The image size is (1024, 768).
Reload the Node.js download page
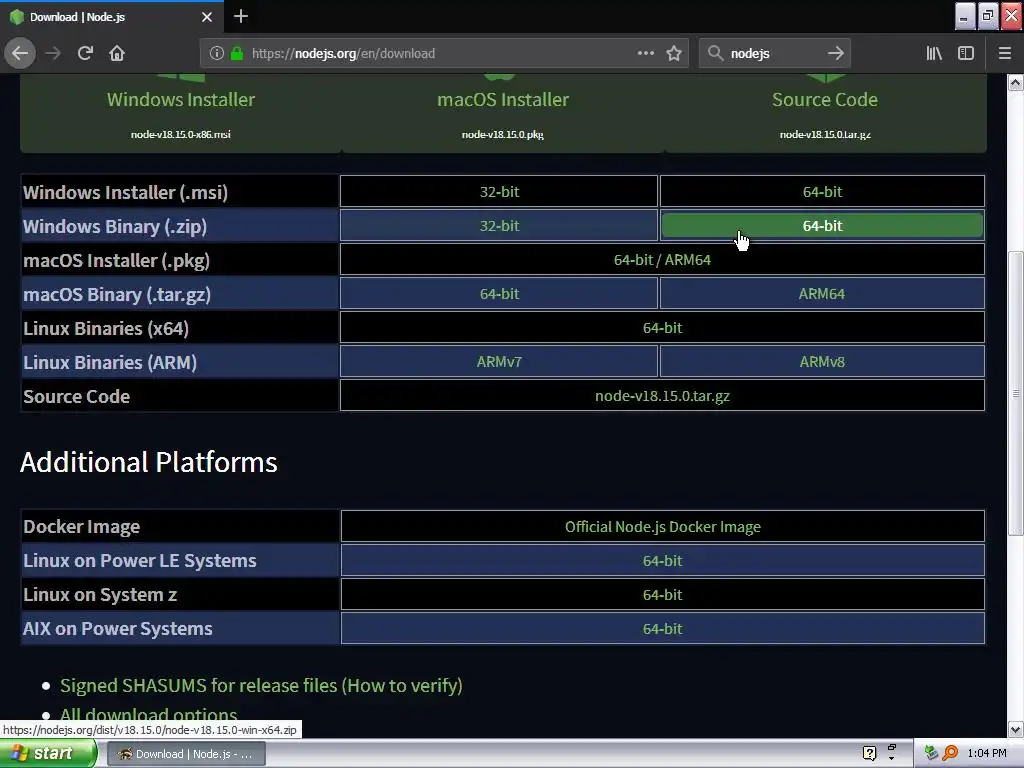coord(85,53)
